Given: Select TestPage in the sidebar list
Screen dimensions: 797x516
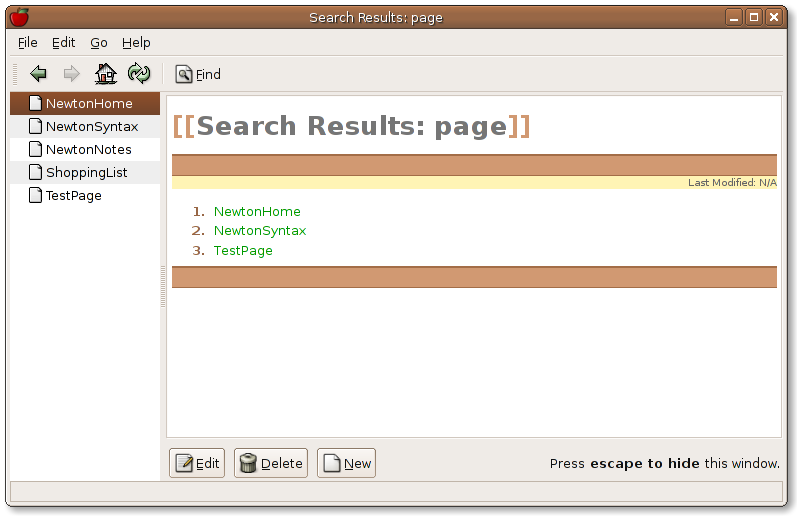Looking at the screenshot, I should 73,195.
